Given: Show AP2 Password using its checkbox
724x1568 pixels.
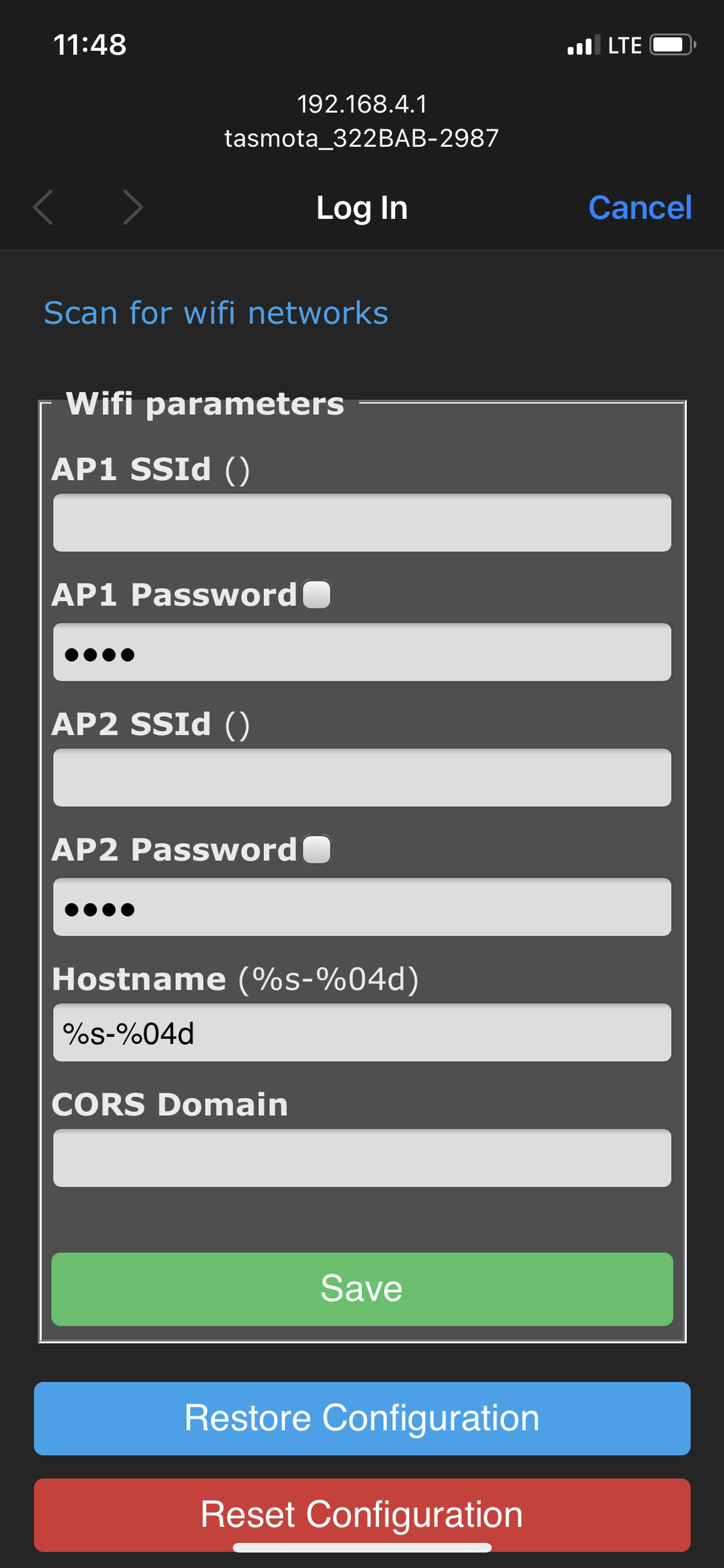Looking at the screenshot, I should (x=317, y=849).
